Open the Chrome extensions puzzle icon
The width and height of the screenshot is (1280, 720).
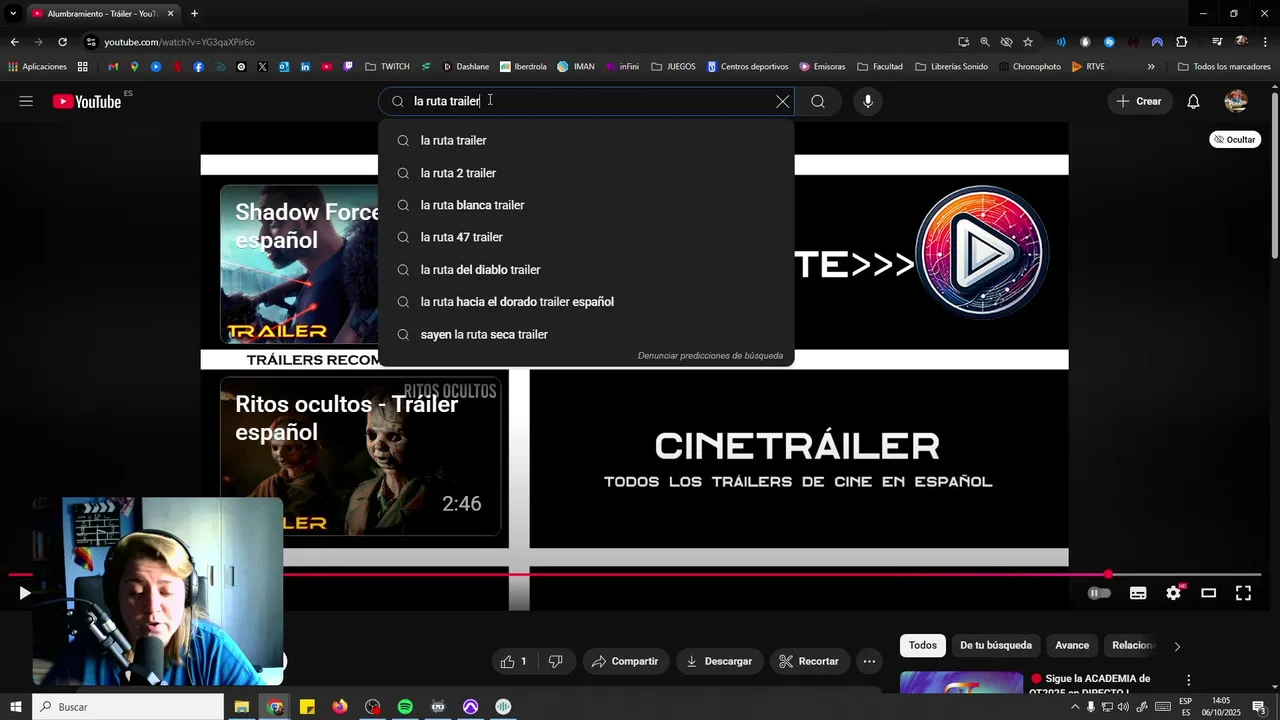coord(1182,42)
